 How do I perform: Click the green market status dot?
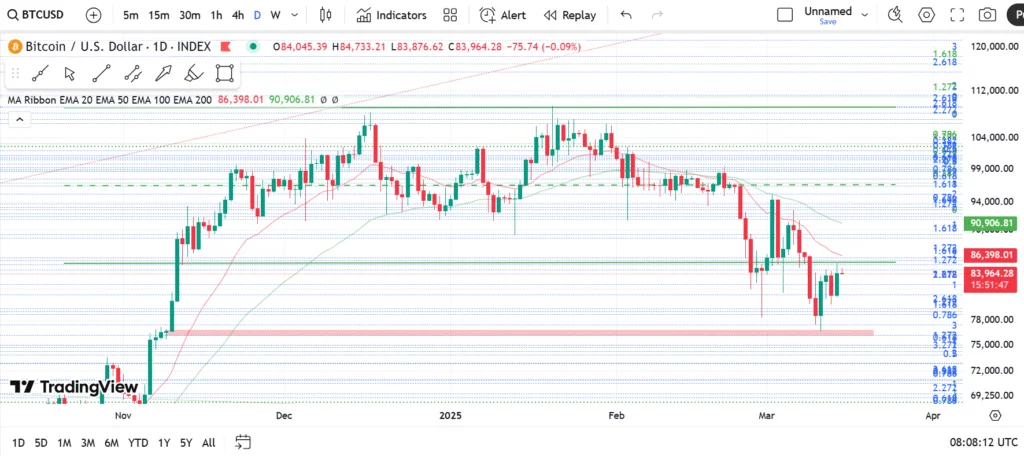coord(253,47)
